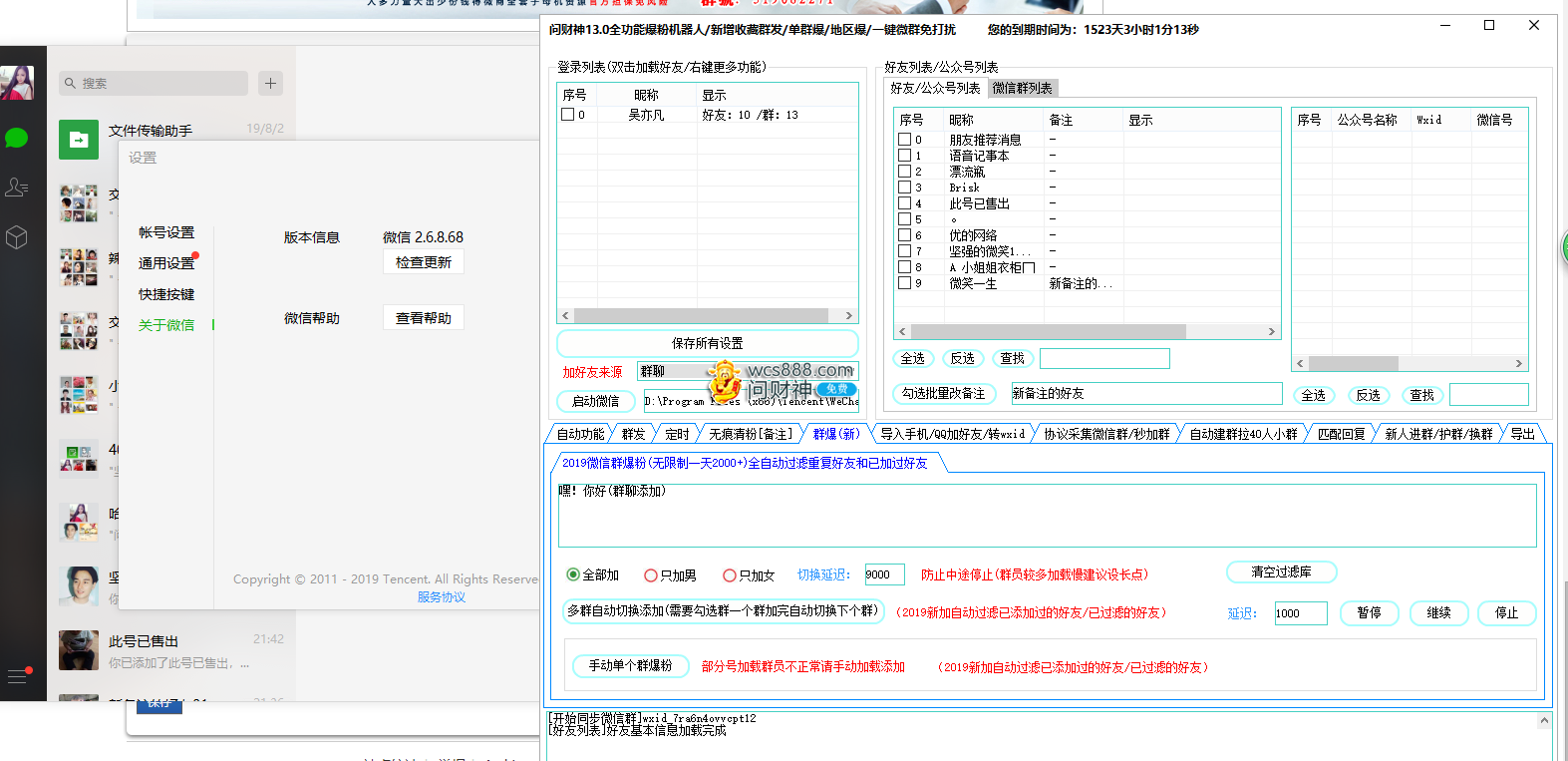The height and width of the screenshot is (761, 1568).
Task: Select 关于微信 in WeChat settings
Action: coord(166,325)
